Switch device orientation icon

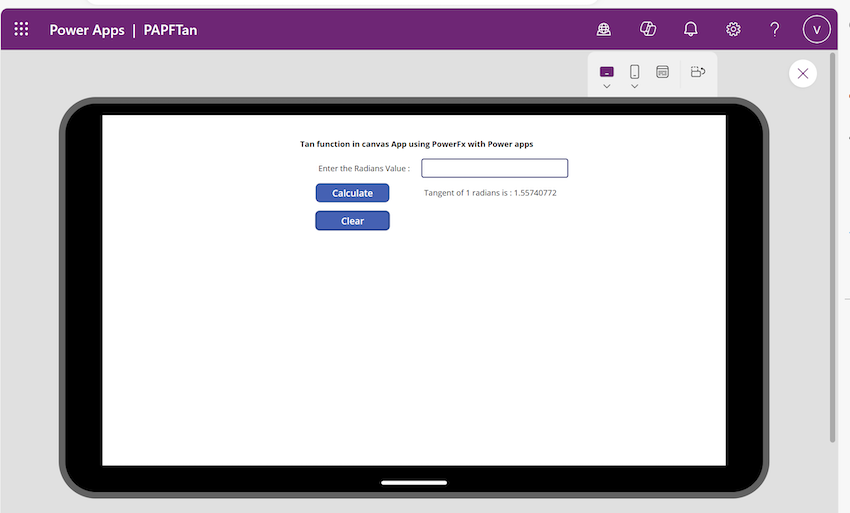point(698,72)
